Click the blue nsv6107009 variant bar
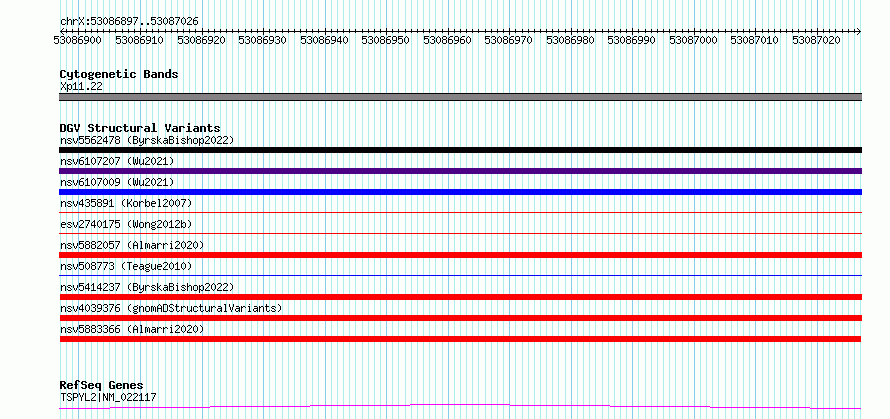This screenshot has width=890, height=419. [460, 192]
